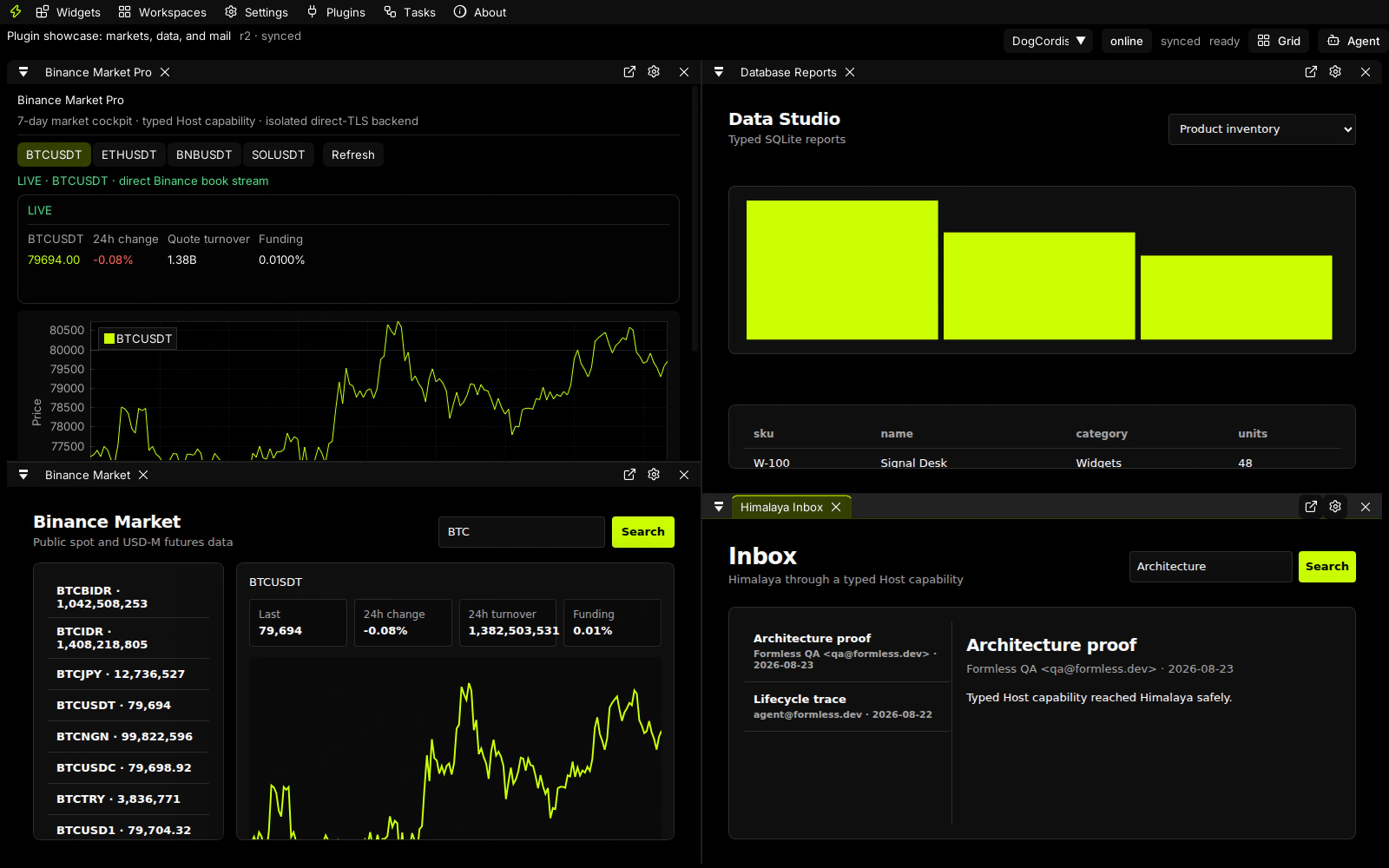
Task: Close the Binance Market tab
Action: [143, 475]
